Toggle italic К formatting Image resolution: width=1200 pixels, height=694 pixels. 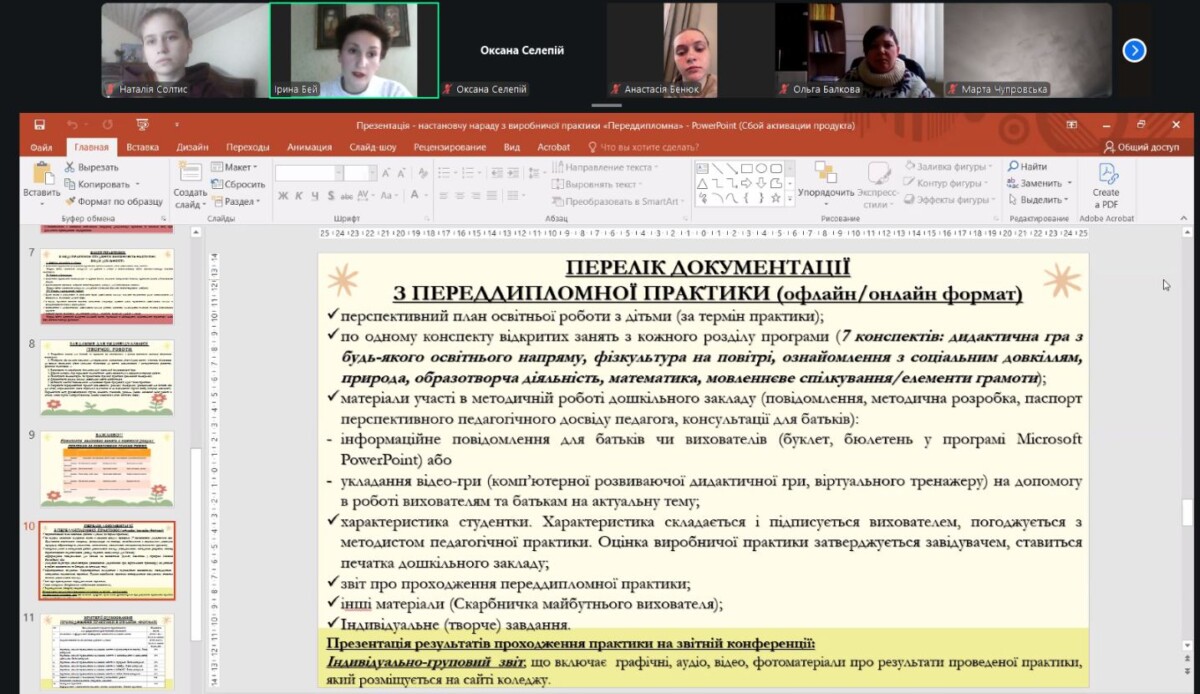(x=298, y=196)
